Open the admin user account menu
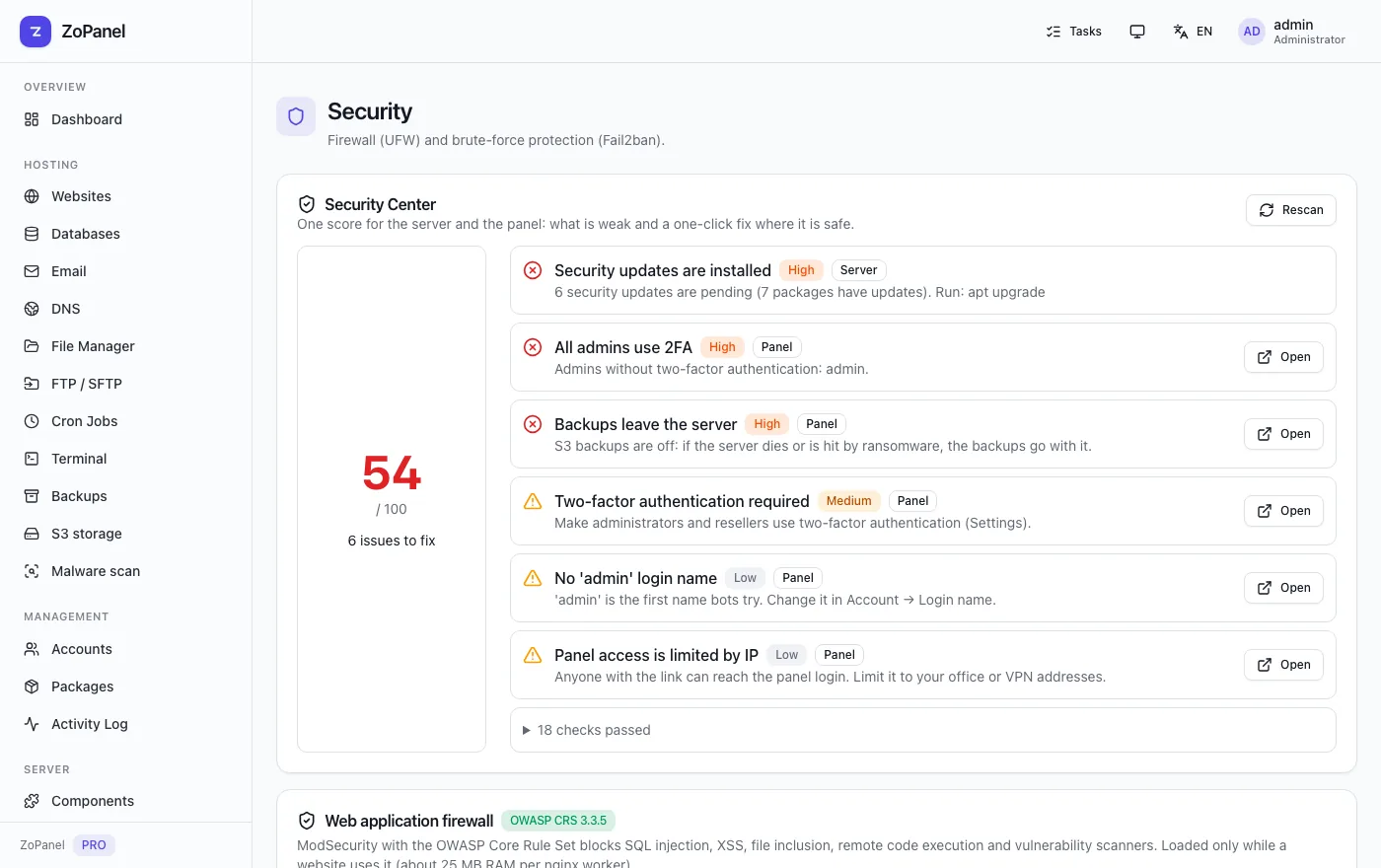Image resolution: width=1381 pixels, height=868 pixels. [1292, 32]
